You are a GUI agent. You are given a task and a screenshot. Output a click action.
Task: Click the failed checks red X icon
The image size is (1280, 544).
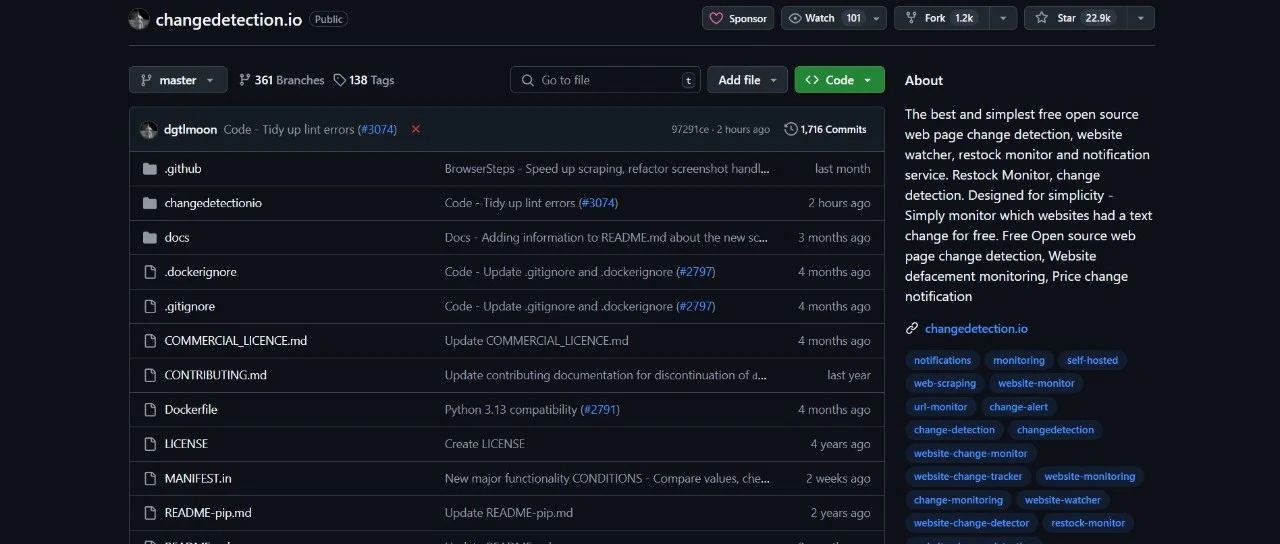pyautogui.click(x=416, y=130)
